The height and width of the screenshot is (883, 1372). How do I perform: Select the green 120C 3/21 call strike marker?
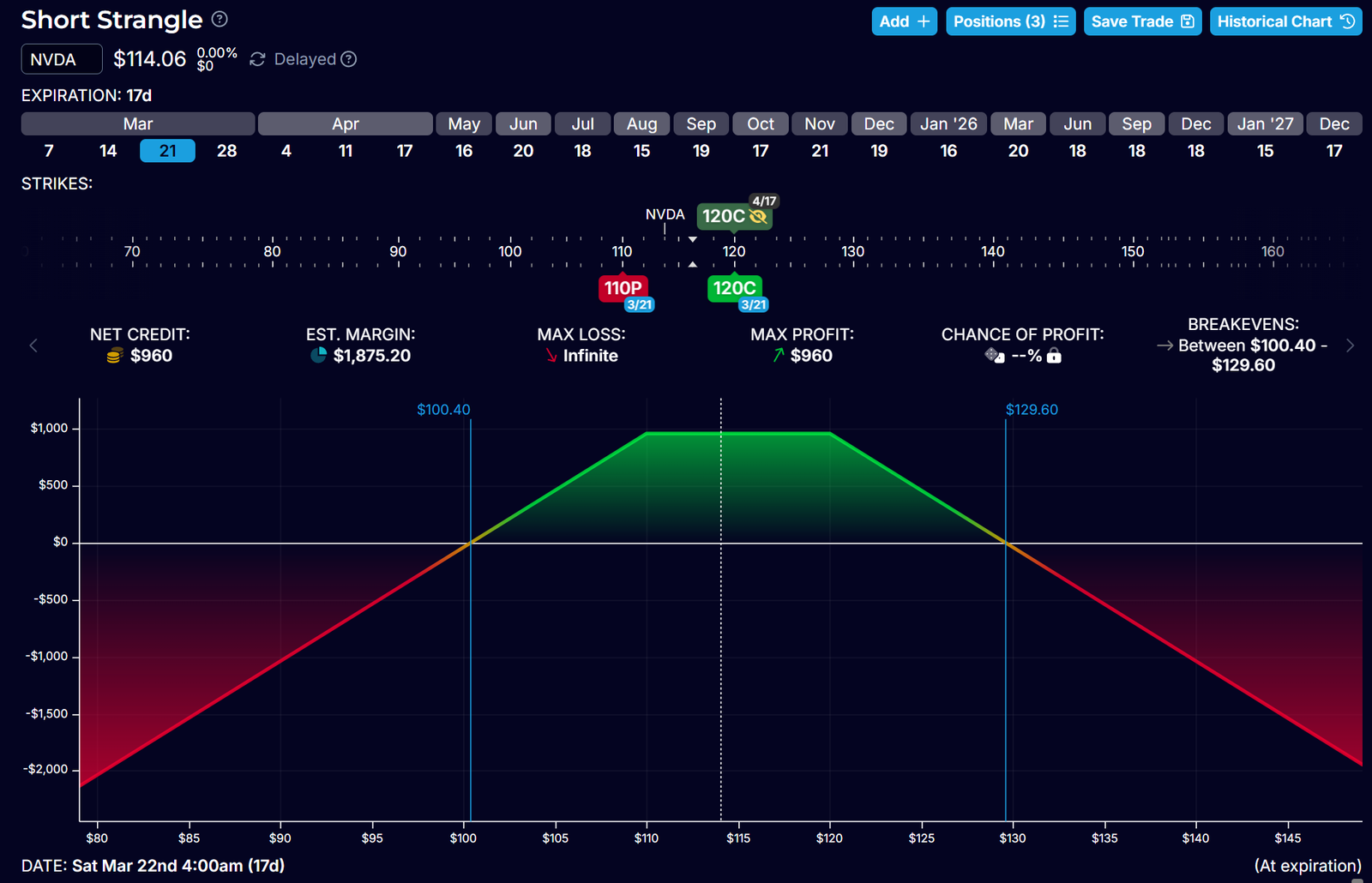click(x=735, y=289)
